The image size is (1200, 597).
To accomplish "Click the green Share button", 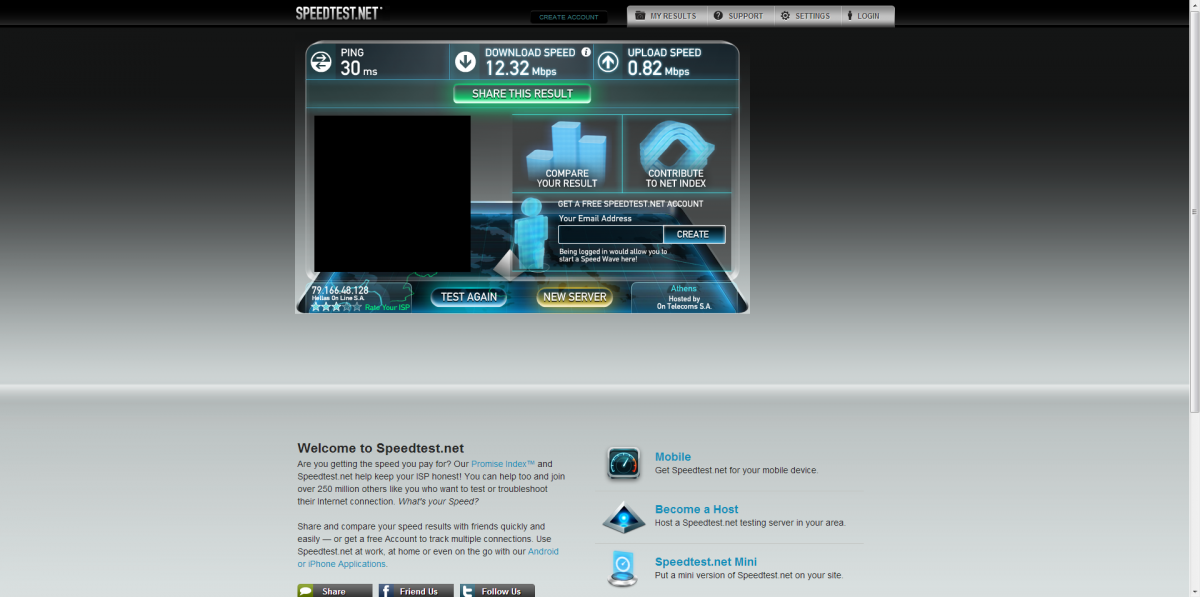I will tap(335, 591).
